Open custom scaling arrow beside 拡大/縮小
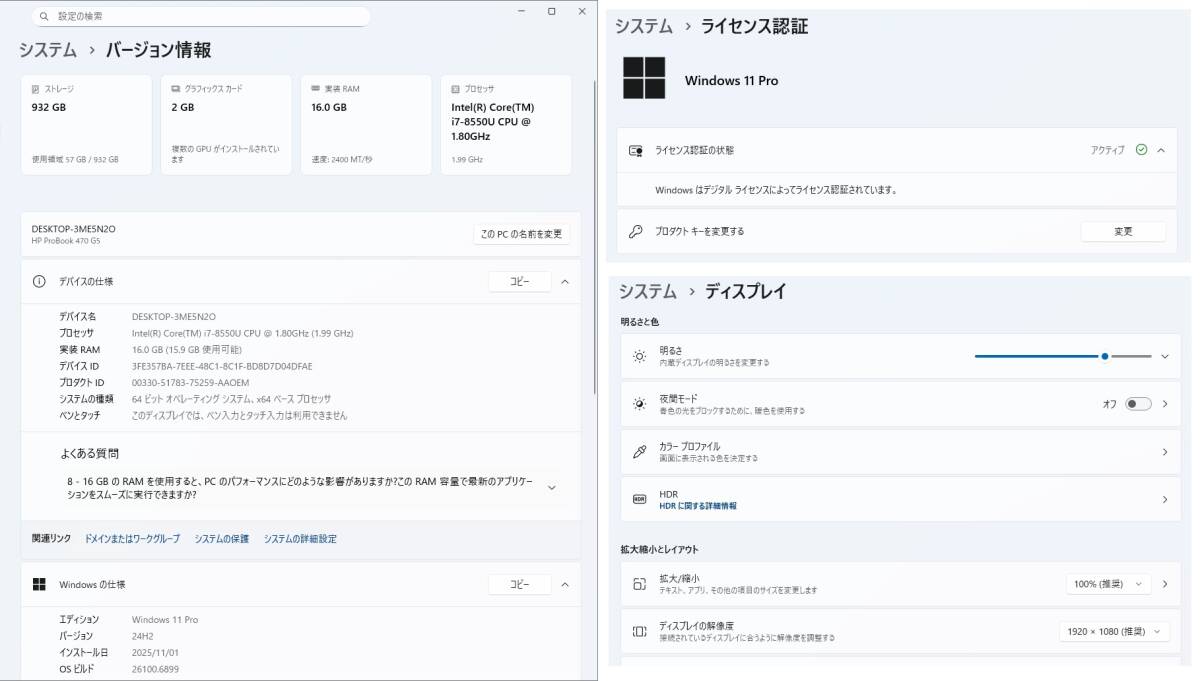 coord(1165,584)
